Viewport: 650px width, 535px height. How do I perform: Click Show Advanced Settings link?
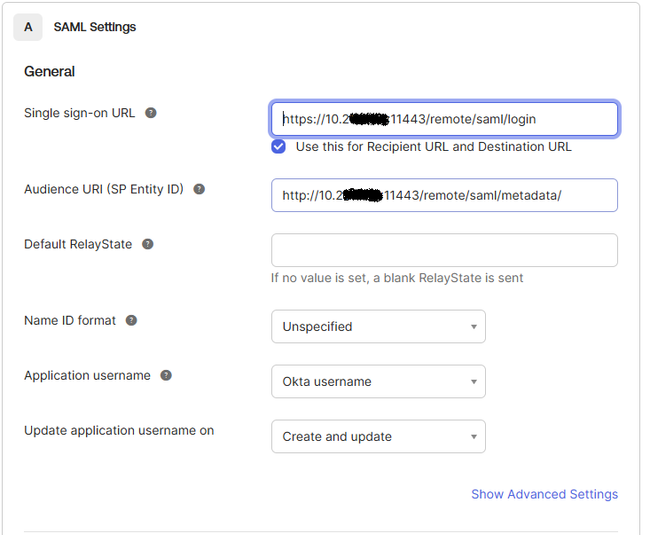(x=544, y=494)
